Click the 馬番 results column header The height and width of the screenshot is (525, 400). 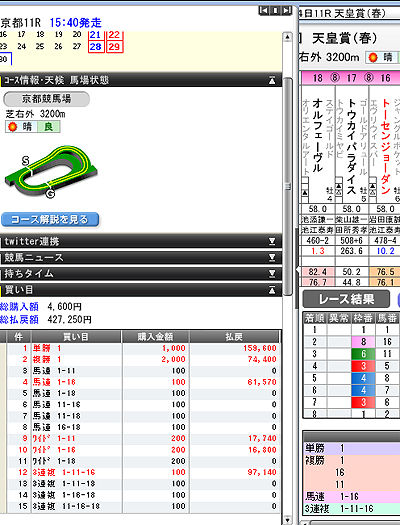(x=387, y=318)
